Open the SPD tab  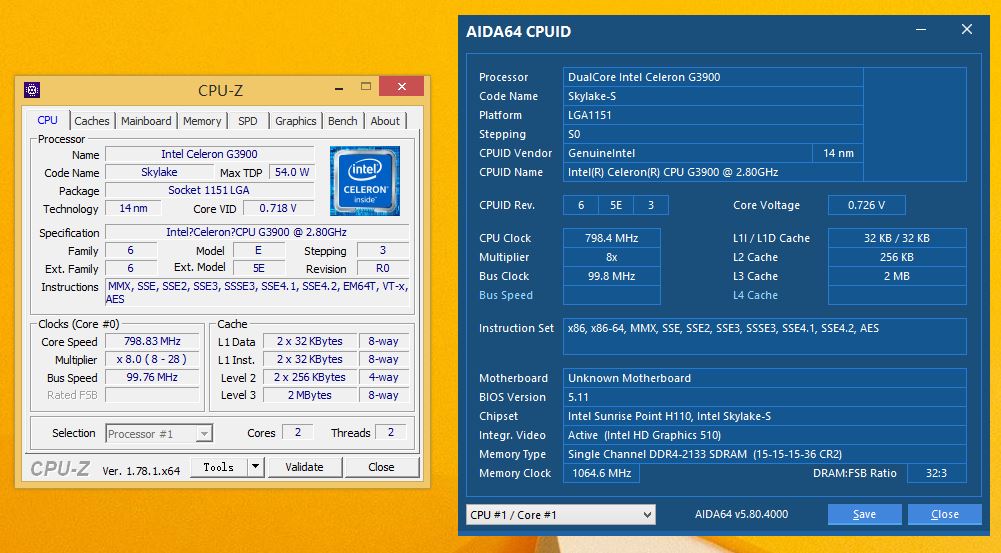[248, 121]
